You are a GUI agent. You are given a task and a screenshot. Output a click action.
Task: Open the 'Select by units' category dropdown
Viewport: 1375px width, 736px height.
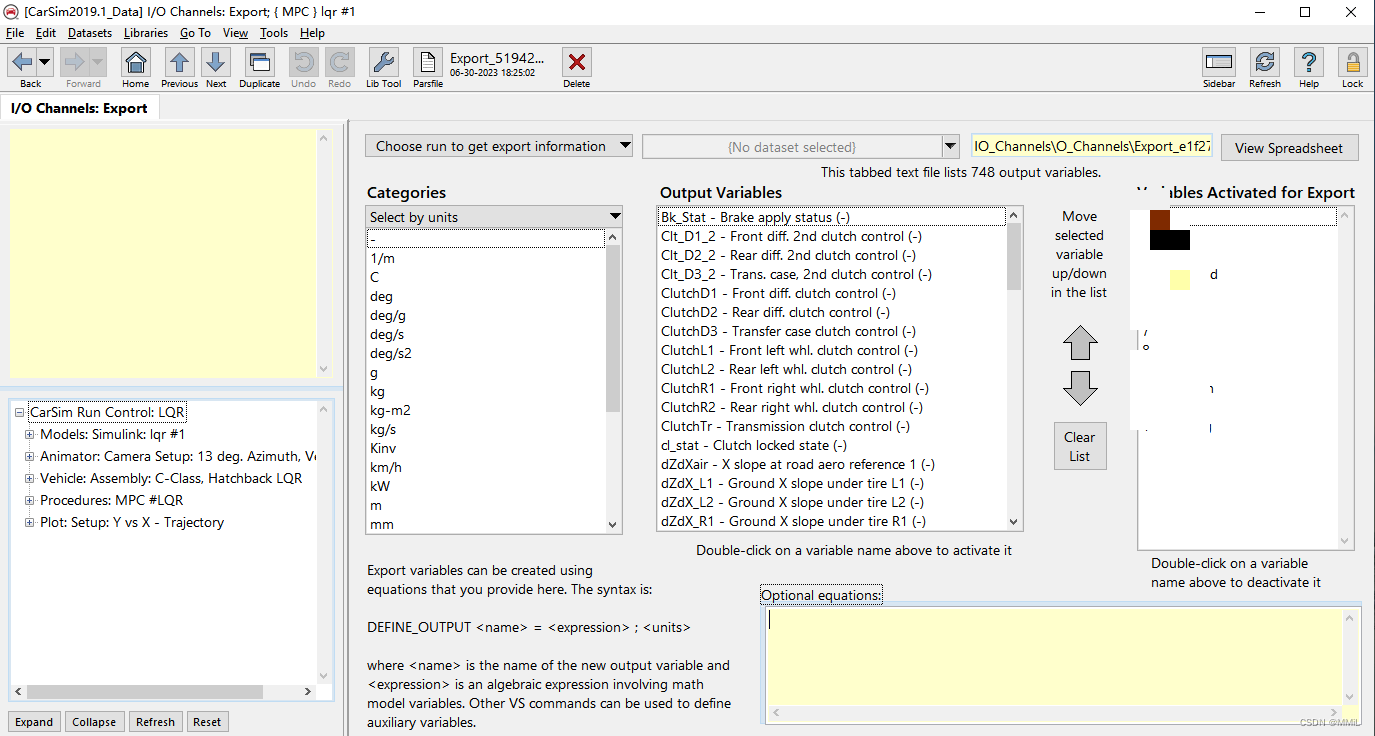tap(494, 217)
